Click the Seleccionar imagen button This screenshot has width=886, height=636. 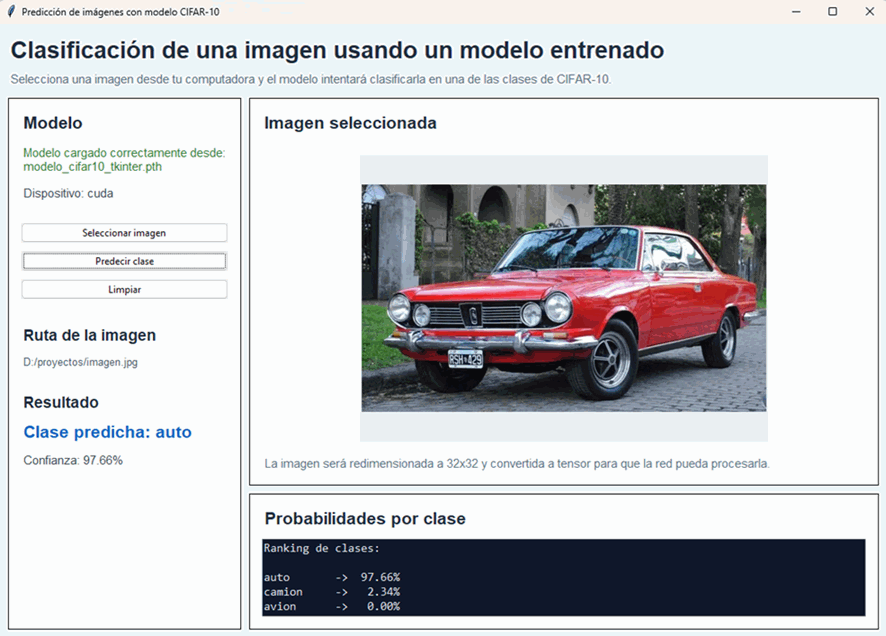tap(124, 232)
